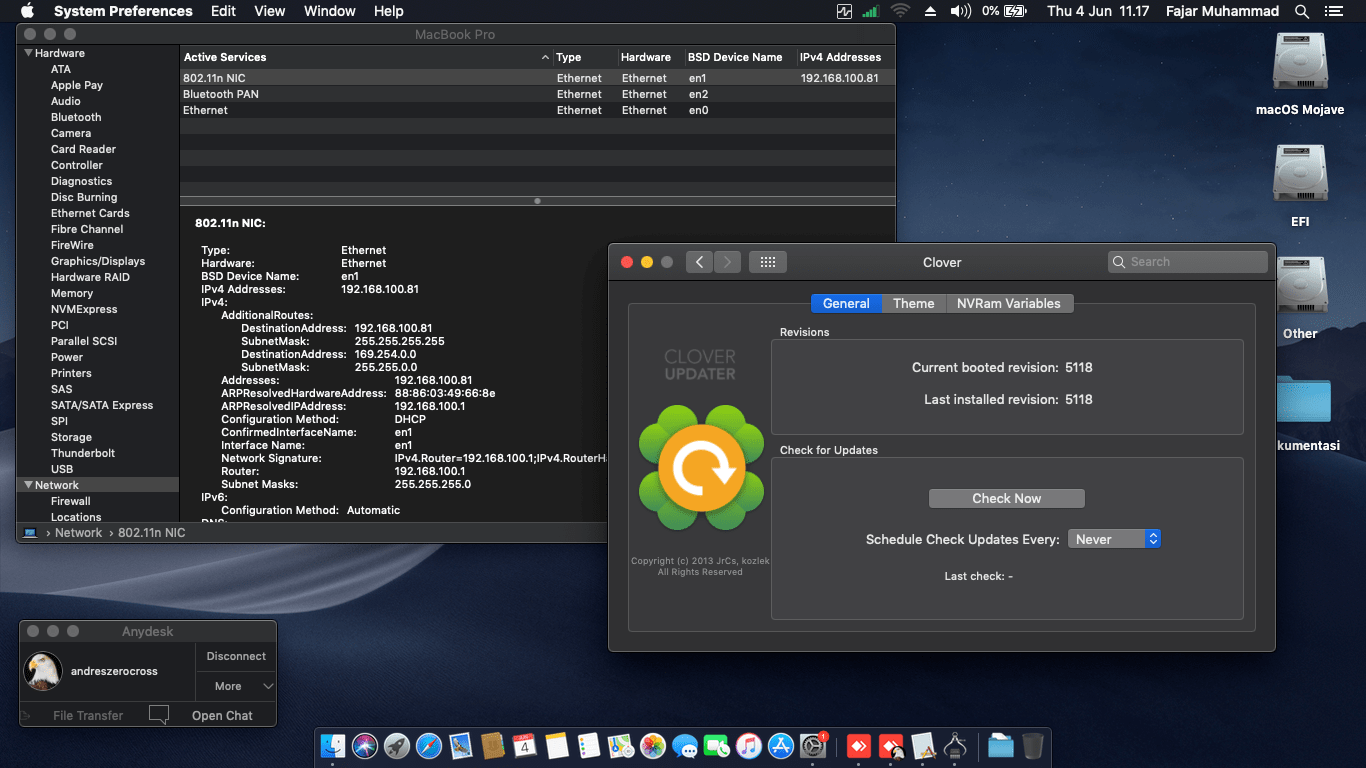The height and width of the screenshot is (768, 1366).
Task: Select Ethernet Cards in the sidebar
Action: [90, 213]
